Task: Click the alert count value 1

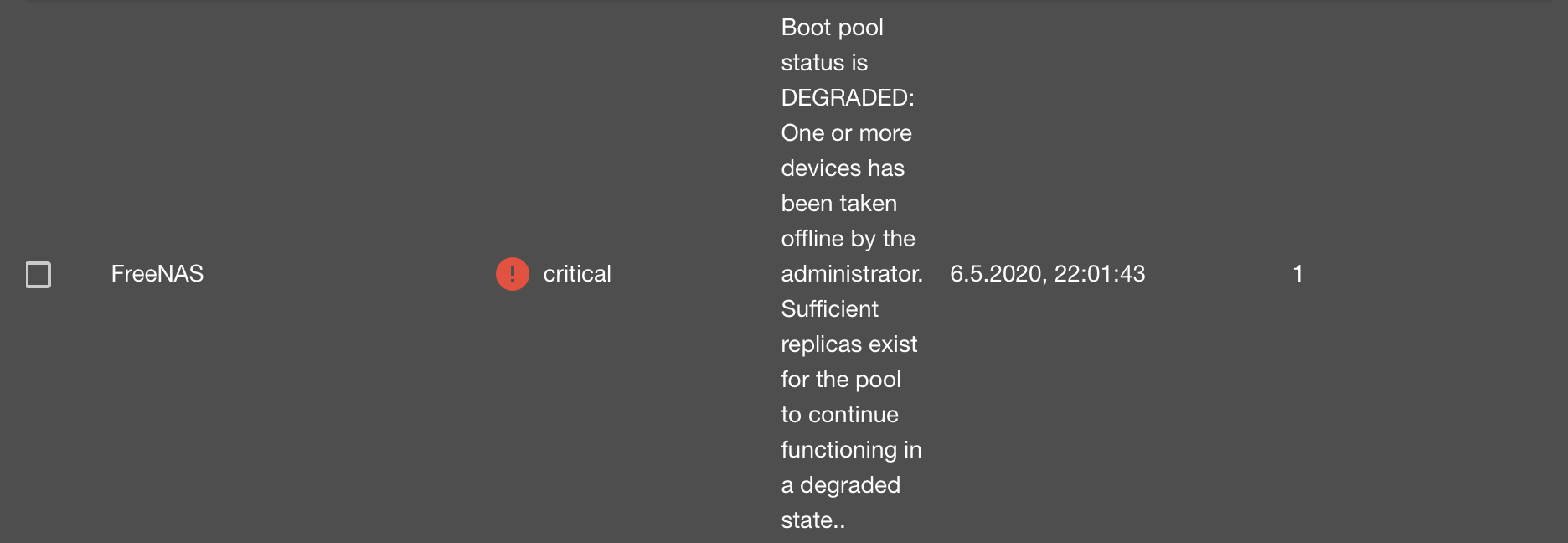Action: 1297,274
